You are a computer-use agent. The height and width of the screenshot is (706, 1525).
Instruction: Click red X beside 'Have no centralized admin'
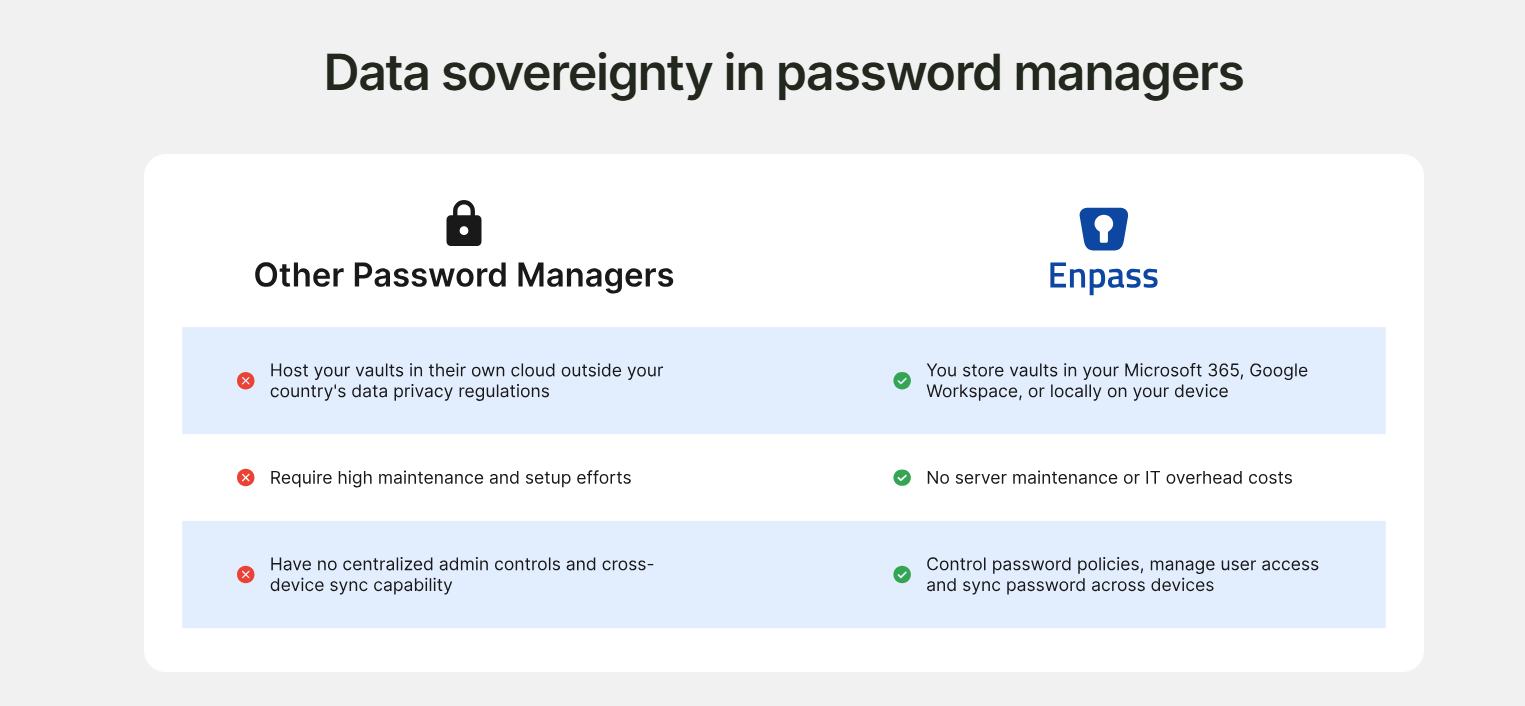click(x=245, y=574)
